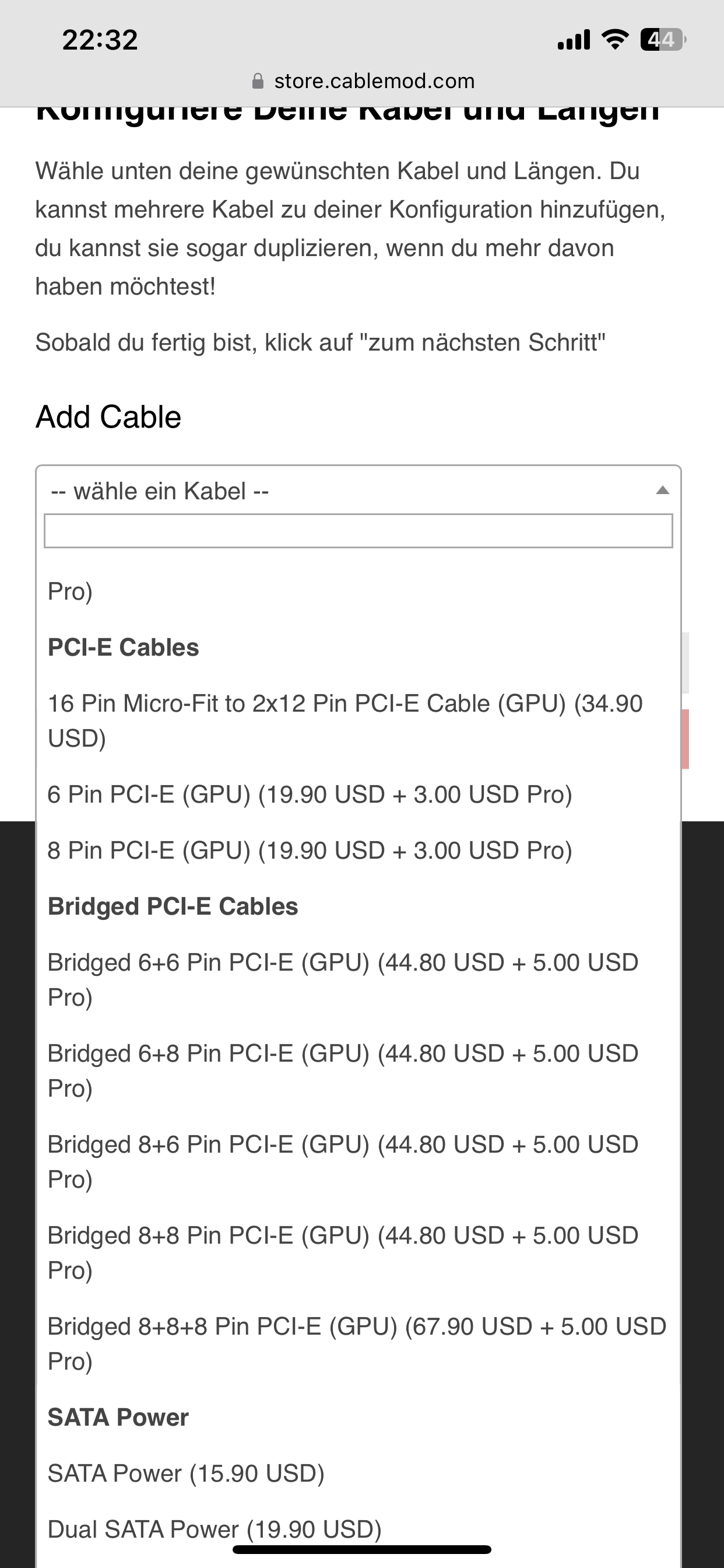Click the dropdown search input field

pyautogui.click(x=359, y=531)
